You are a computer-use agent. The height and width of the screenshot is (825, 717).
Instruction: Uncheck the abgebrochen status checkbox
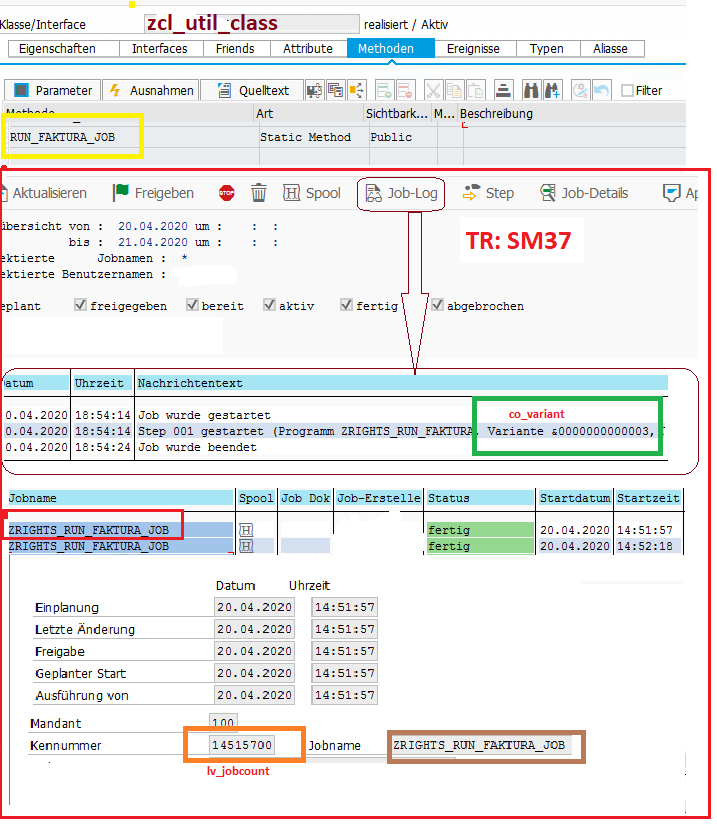coord(437,305)
